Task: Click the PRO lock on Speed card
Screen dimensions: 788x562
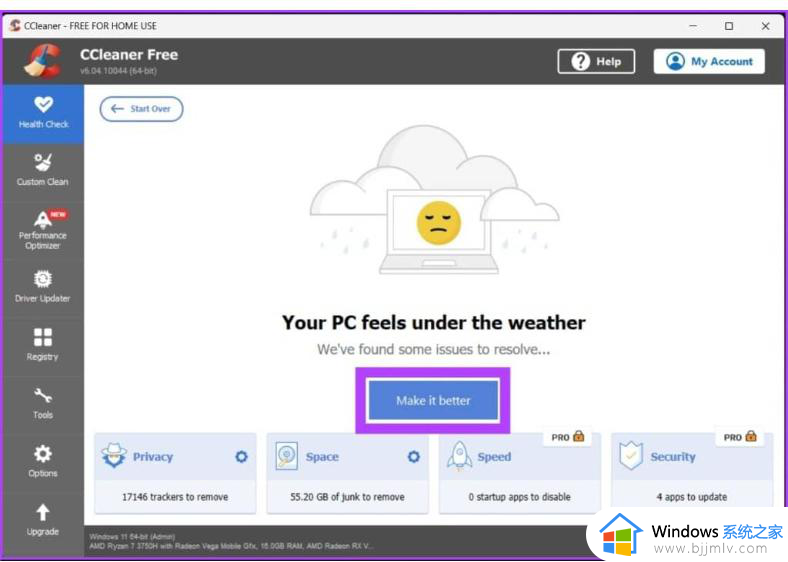Action: [x=579, y=436]
